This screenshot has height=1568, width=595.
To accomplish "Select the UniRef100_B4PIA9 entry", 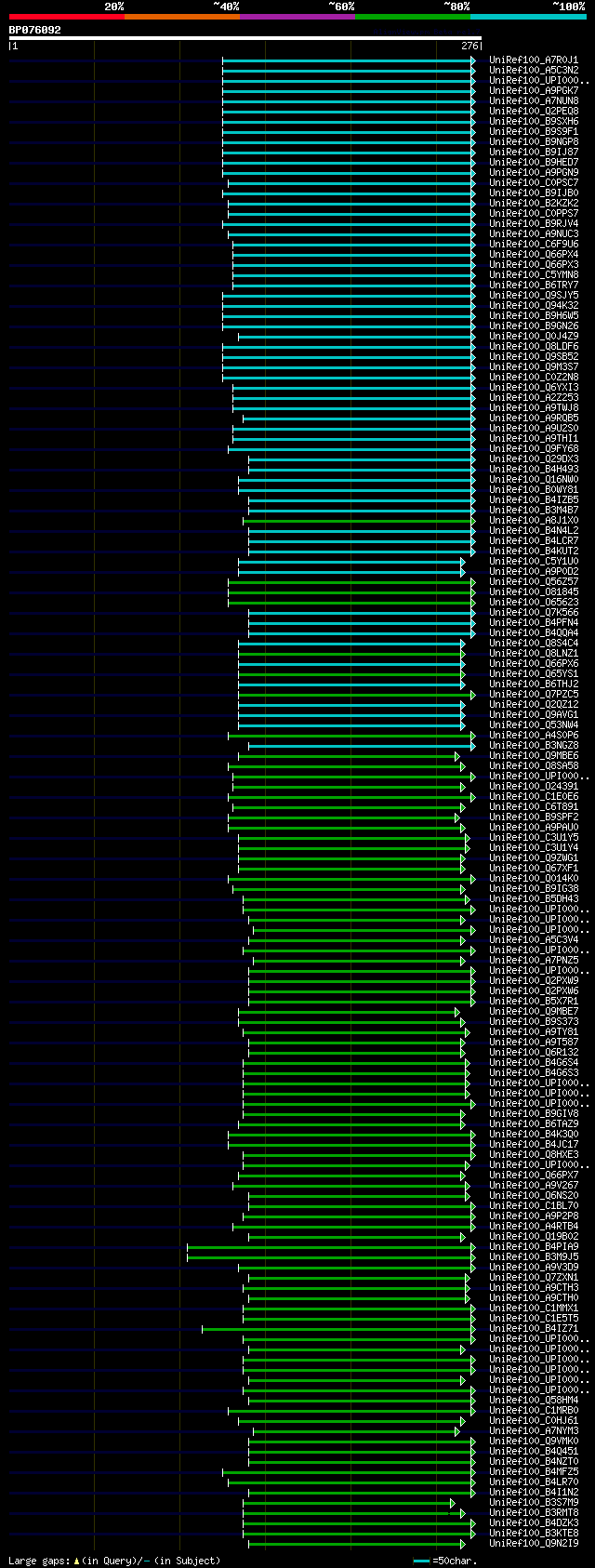I will pos(534,1247).
